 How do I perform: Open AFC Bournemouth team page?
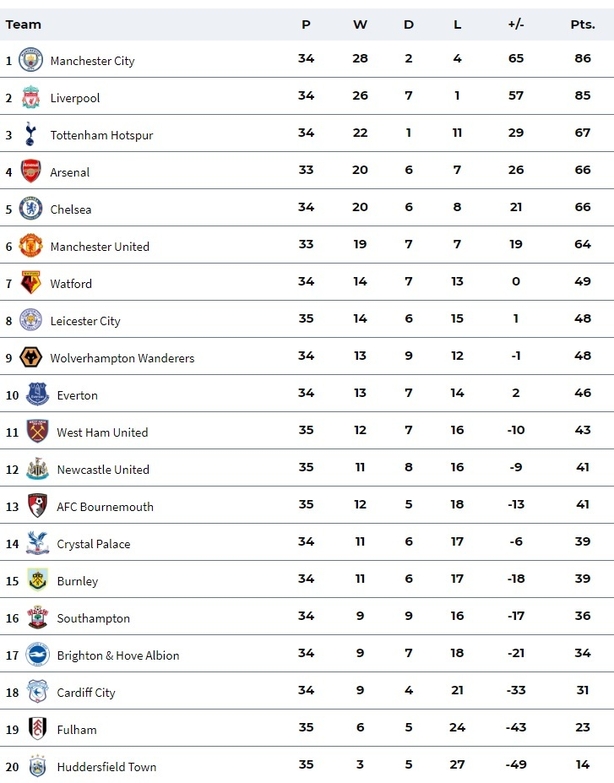(105, 507)
